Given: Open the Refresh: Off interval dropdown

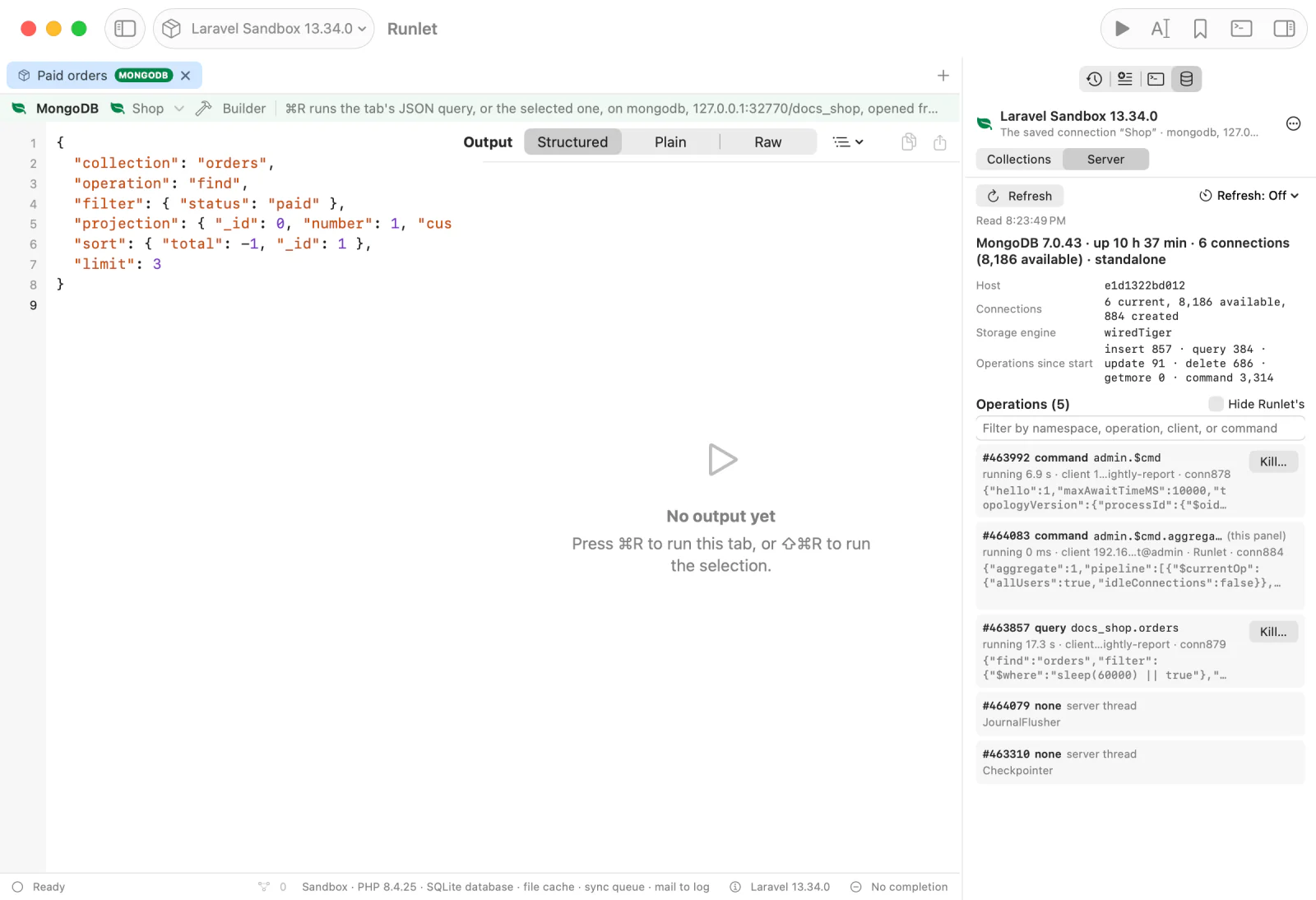Looking at the screenshot, I should (1249, 196).
